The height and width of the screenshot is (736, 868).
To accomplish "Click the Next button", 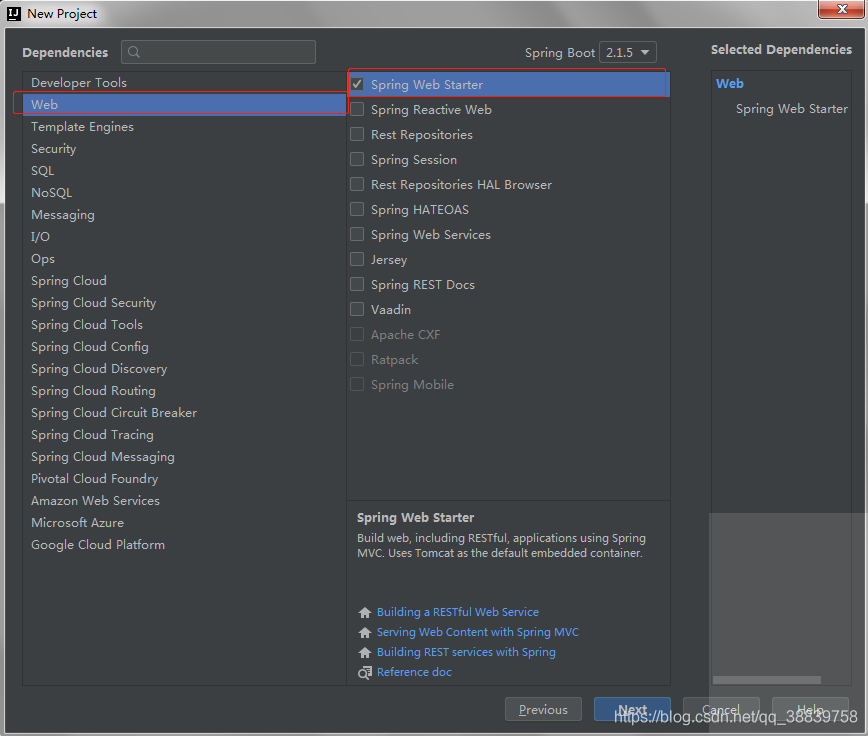I will click(x=632, y=709).
